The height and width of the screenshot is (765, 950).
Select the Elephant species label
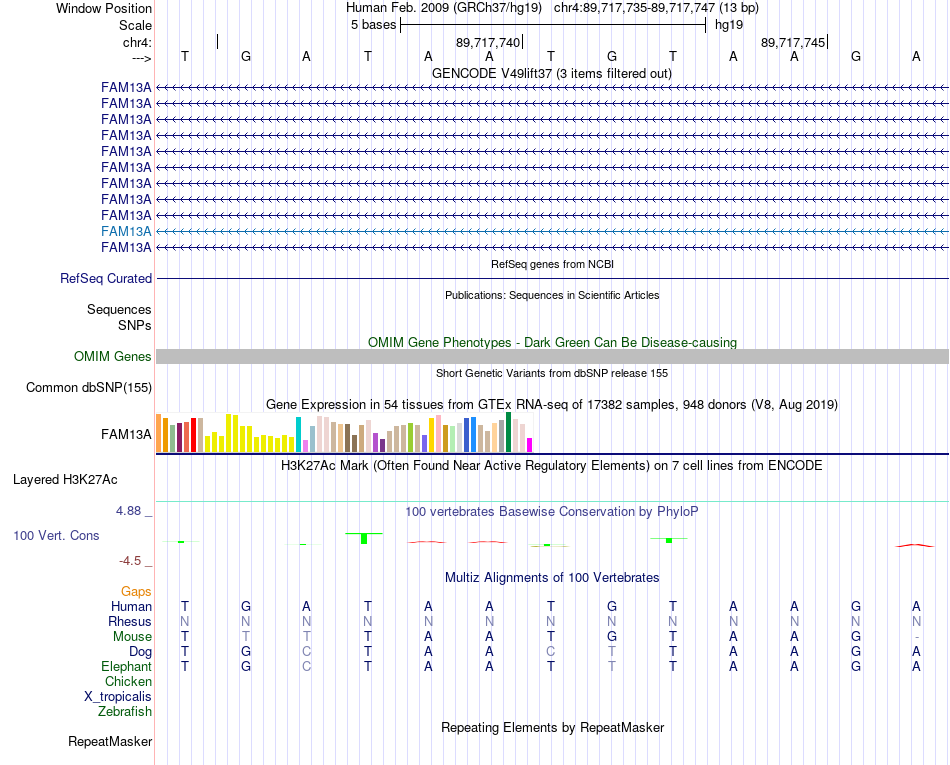[x=127, y=666]
